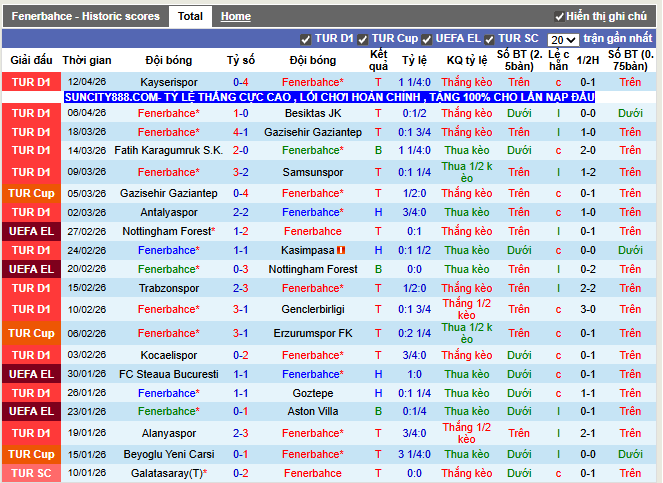Click the UEFA EL badge on 27/02/26 row
Viewport: 663px width, 483px height.
pyautogui.click(x=31, y=231)
